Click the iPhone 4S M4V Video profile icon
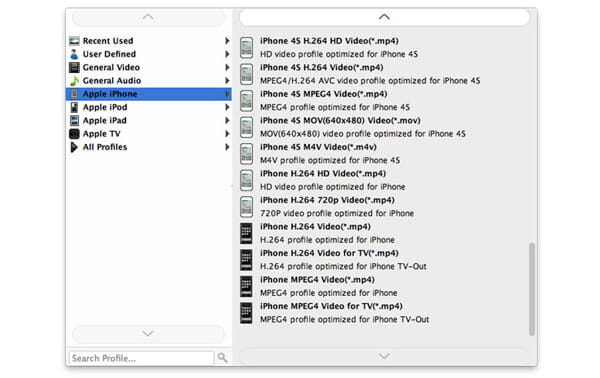 point(246,153)
